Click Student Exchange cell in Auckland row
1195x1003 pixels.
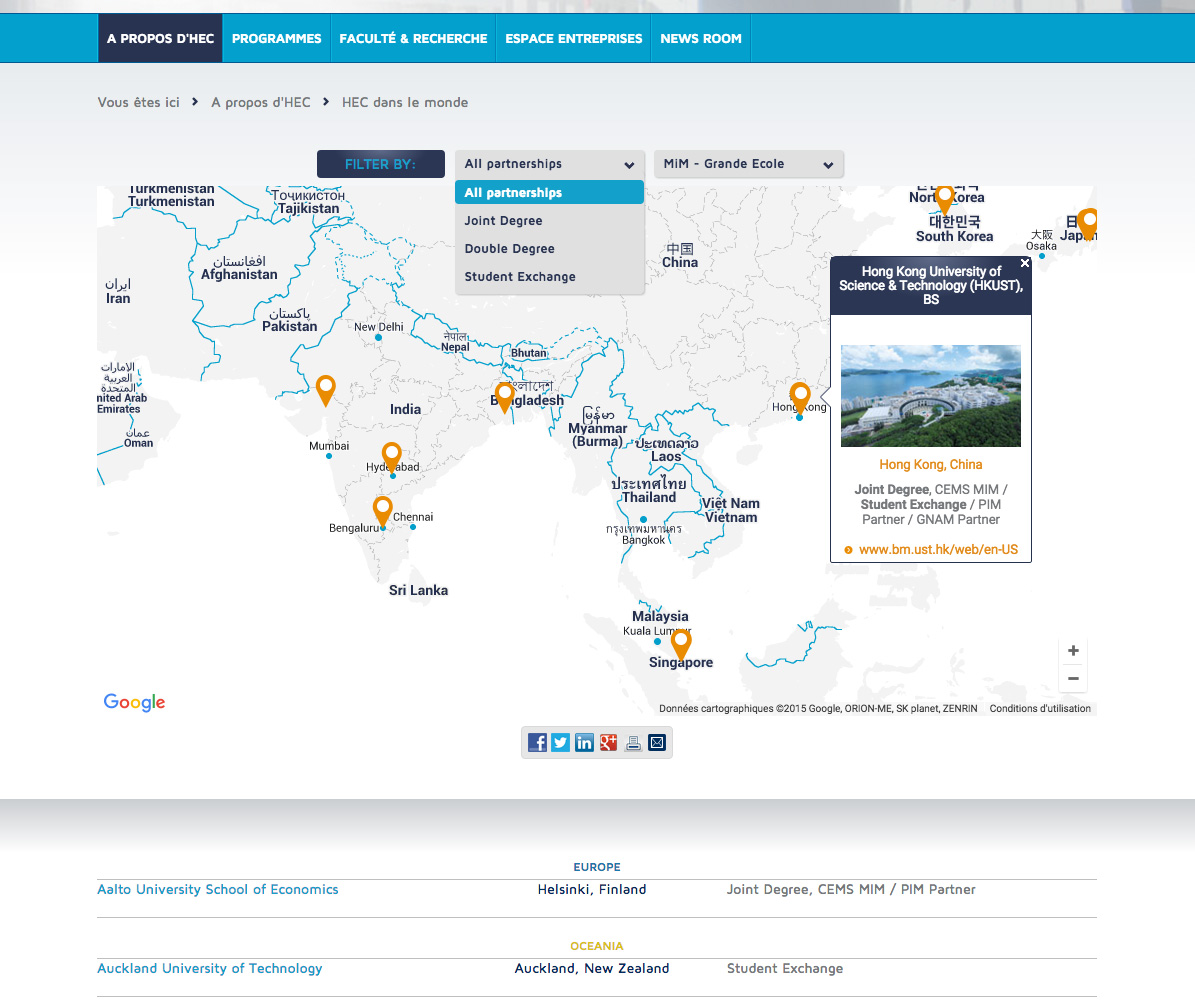785,969
